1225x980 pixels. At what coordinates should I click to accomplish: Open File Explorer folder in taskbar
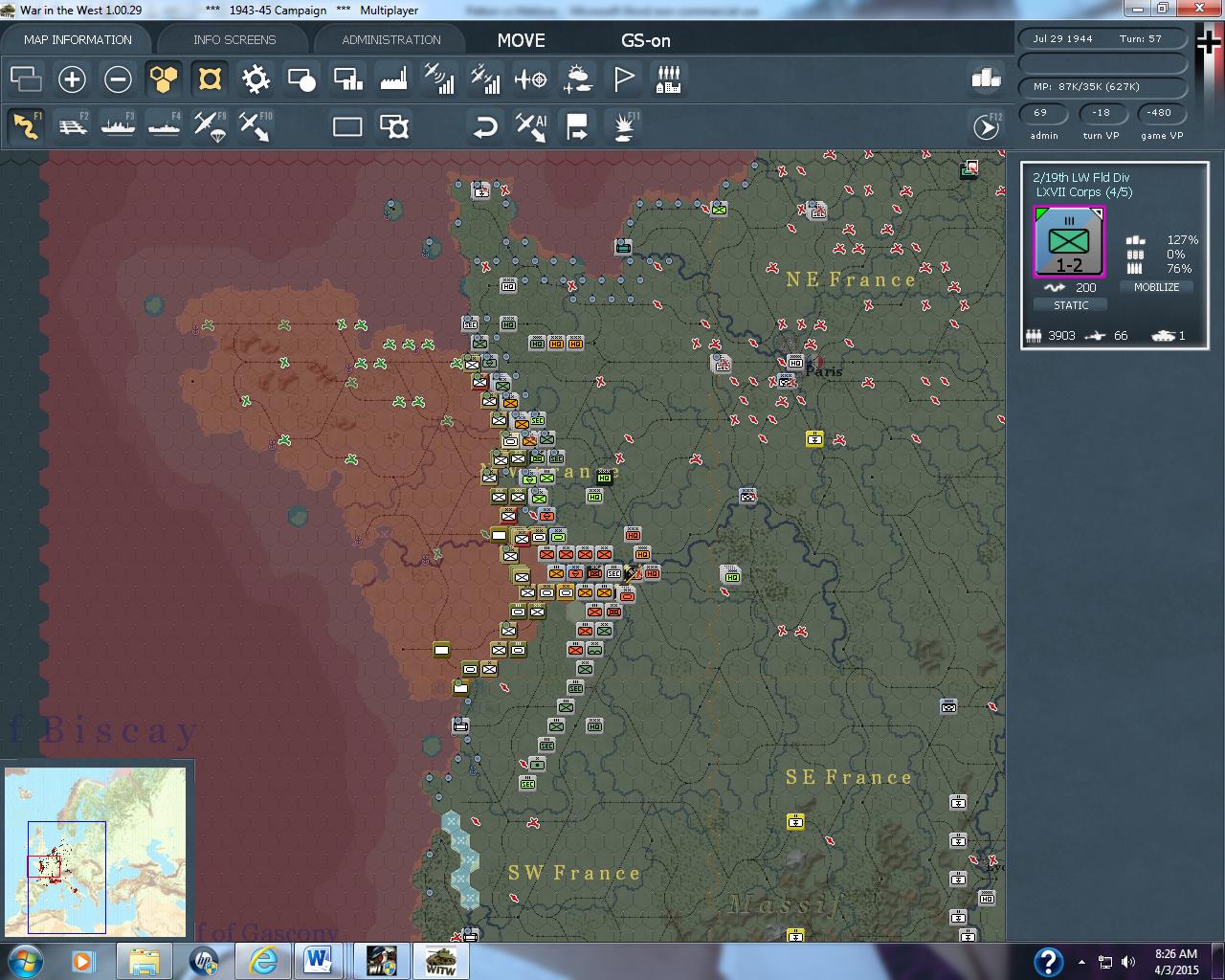coord(145,960)
